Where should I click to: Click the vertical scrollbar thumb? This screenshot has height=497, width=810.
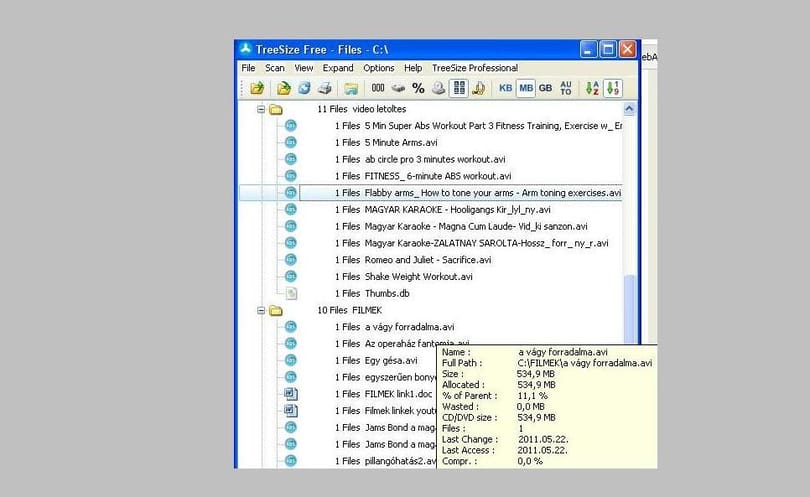(x=629, y=309)
